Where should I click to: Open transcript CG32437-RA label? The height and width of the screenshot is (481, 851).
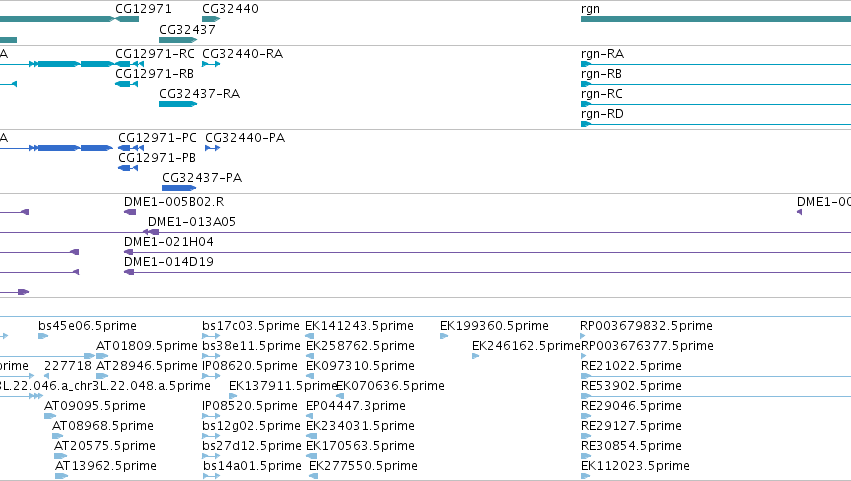[199, 94]
